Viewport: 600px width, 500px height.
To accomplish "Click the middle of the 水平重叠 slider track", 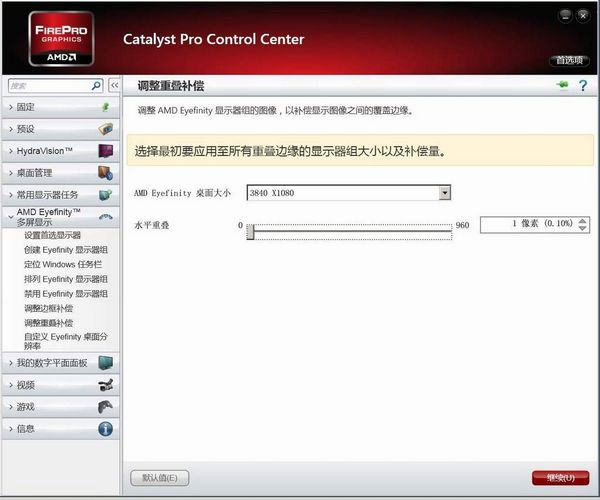I will point(350,231).
